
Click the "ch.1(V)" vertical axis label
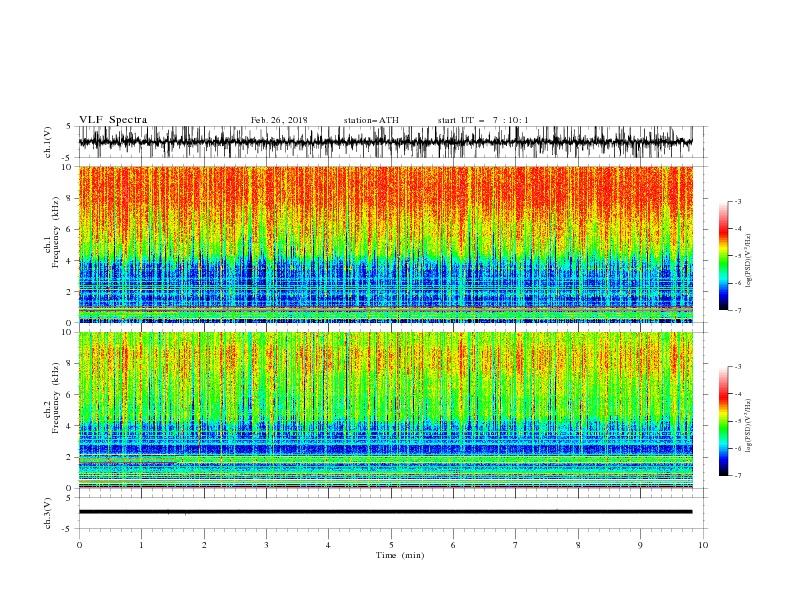[48, 142]
